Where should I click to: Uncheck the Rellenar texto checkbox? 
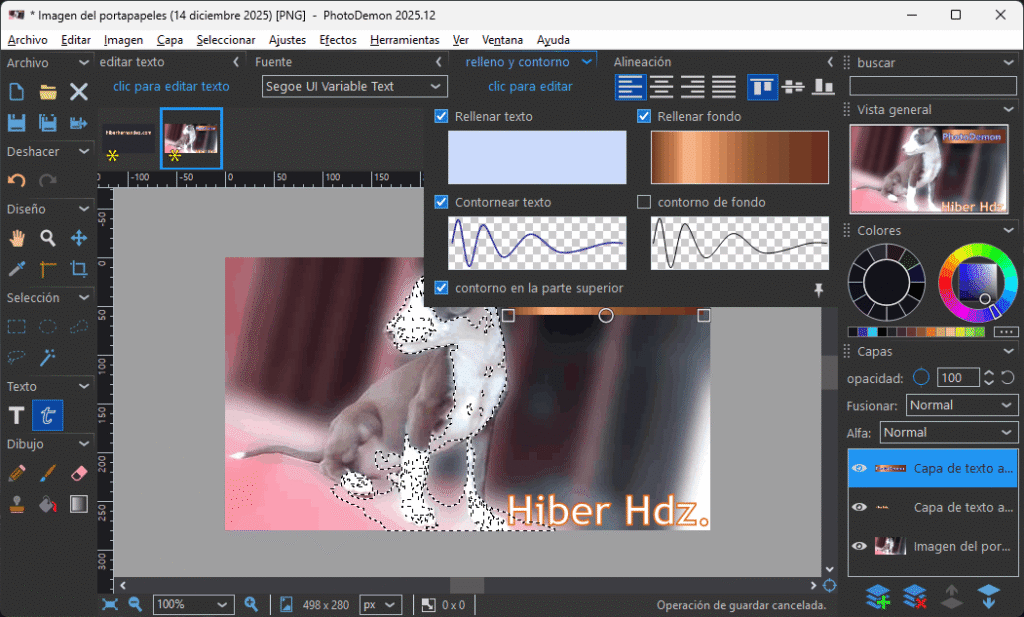(442, 117)
